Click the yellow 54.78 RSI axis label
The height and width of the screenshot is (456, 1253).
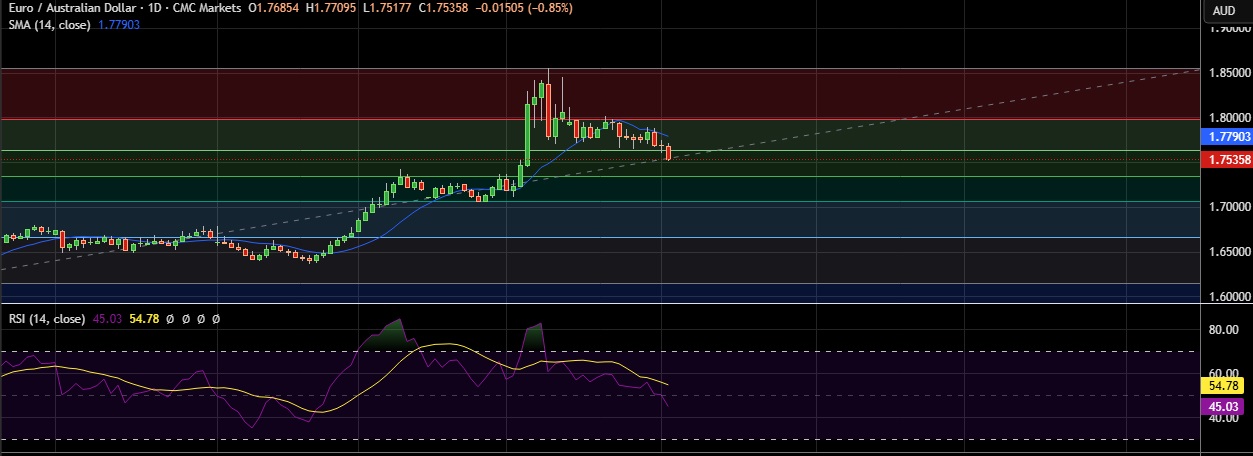click(1224, 385)
